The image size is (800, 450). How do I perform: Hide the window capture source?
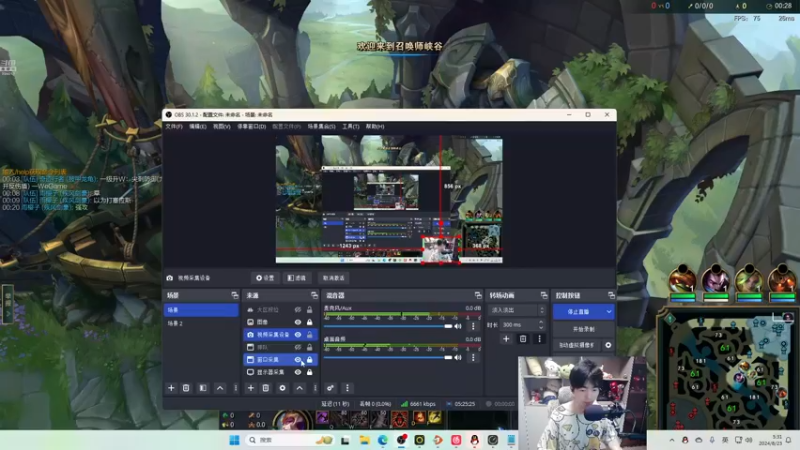[x=298, y=360]
